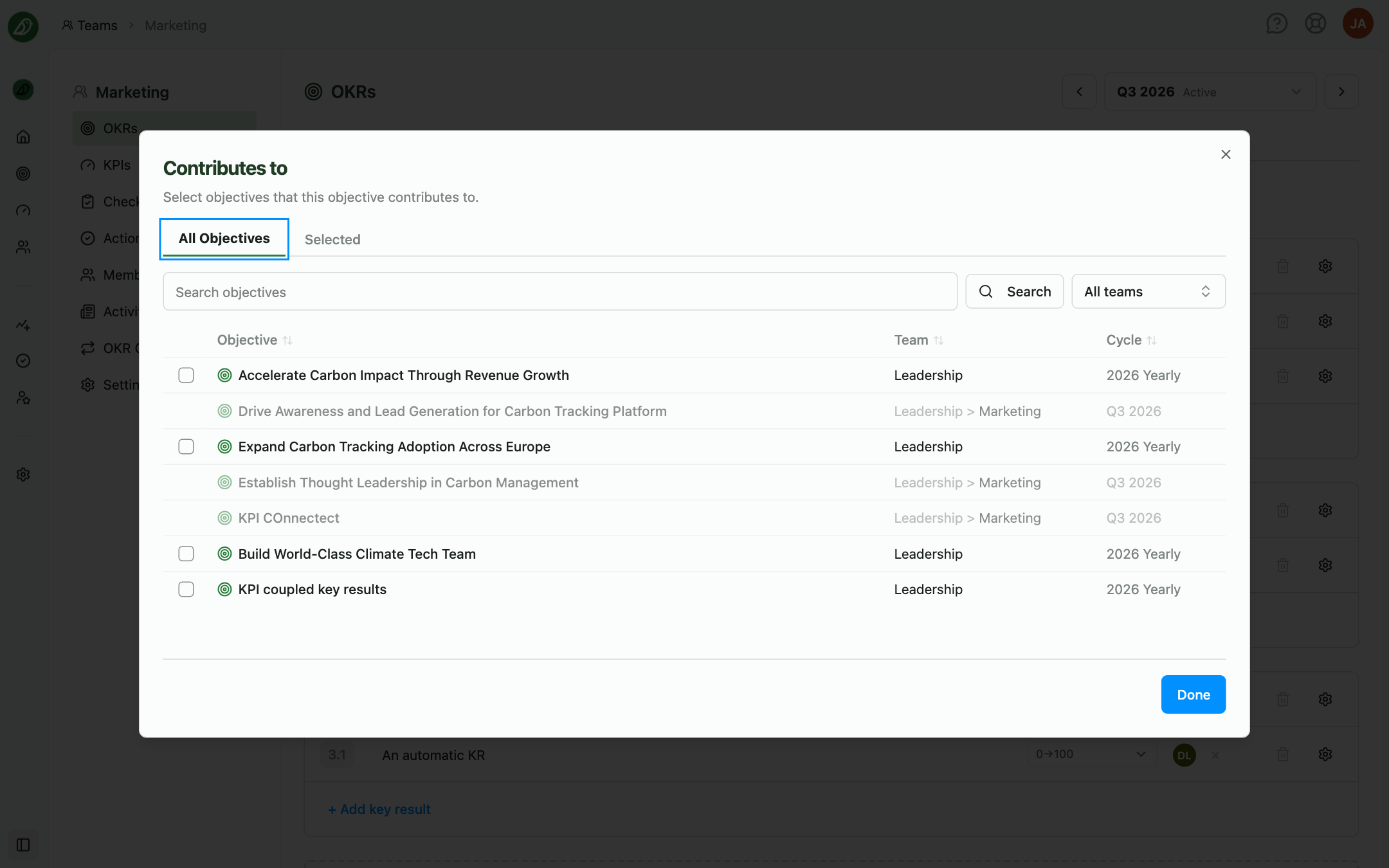
Task: Open the KPI gauge icon in left rail
Action: (23, 210)
